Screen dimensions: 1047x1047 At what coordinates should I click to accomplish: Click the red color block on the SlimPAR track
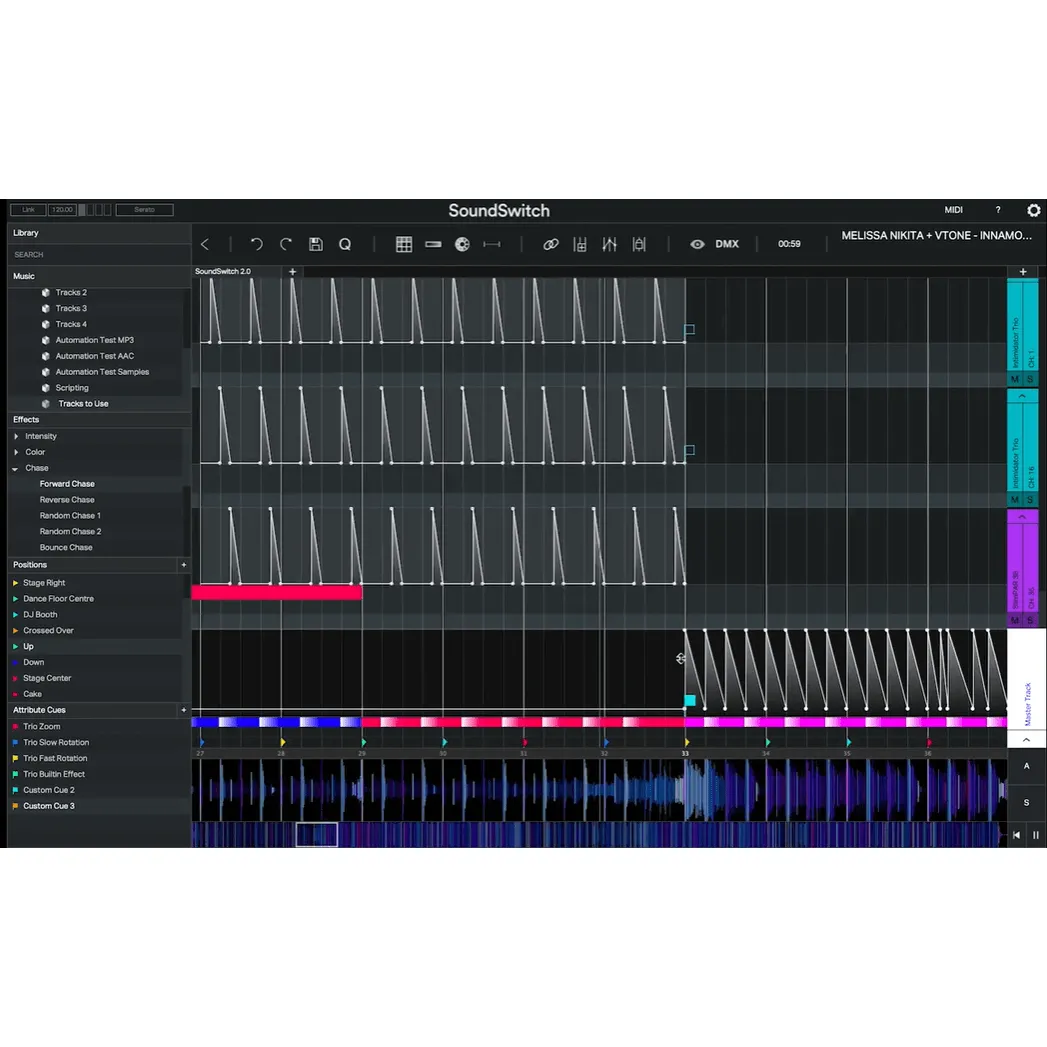276,592
